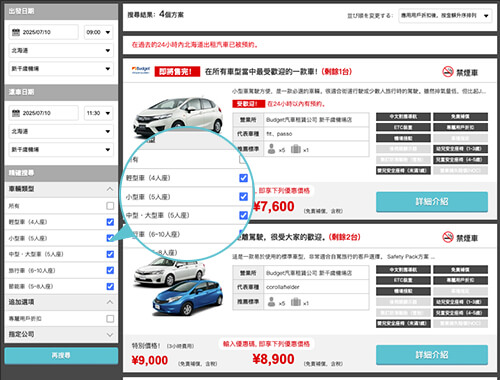Viewport: 500px width, 380px height.
Task: Uncheck the 輕型車 (4人座) checkbox
Action: pyautogui.click(x=110, y=222)
